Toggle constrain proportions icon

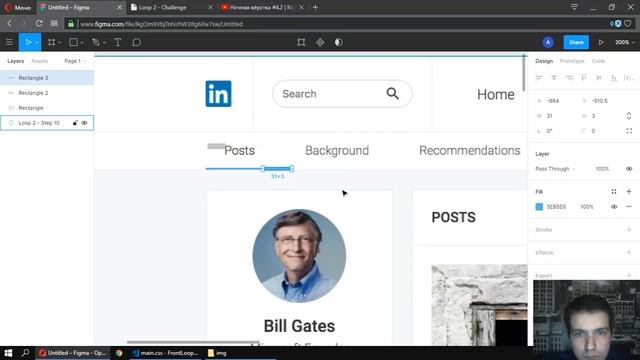click(629, 116)
